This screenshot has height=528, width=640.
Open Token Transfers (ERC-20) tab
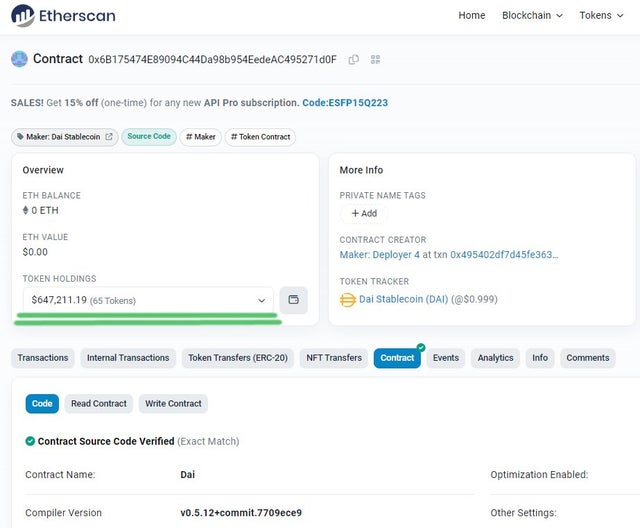pos(238,358)
